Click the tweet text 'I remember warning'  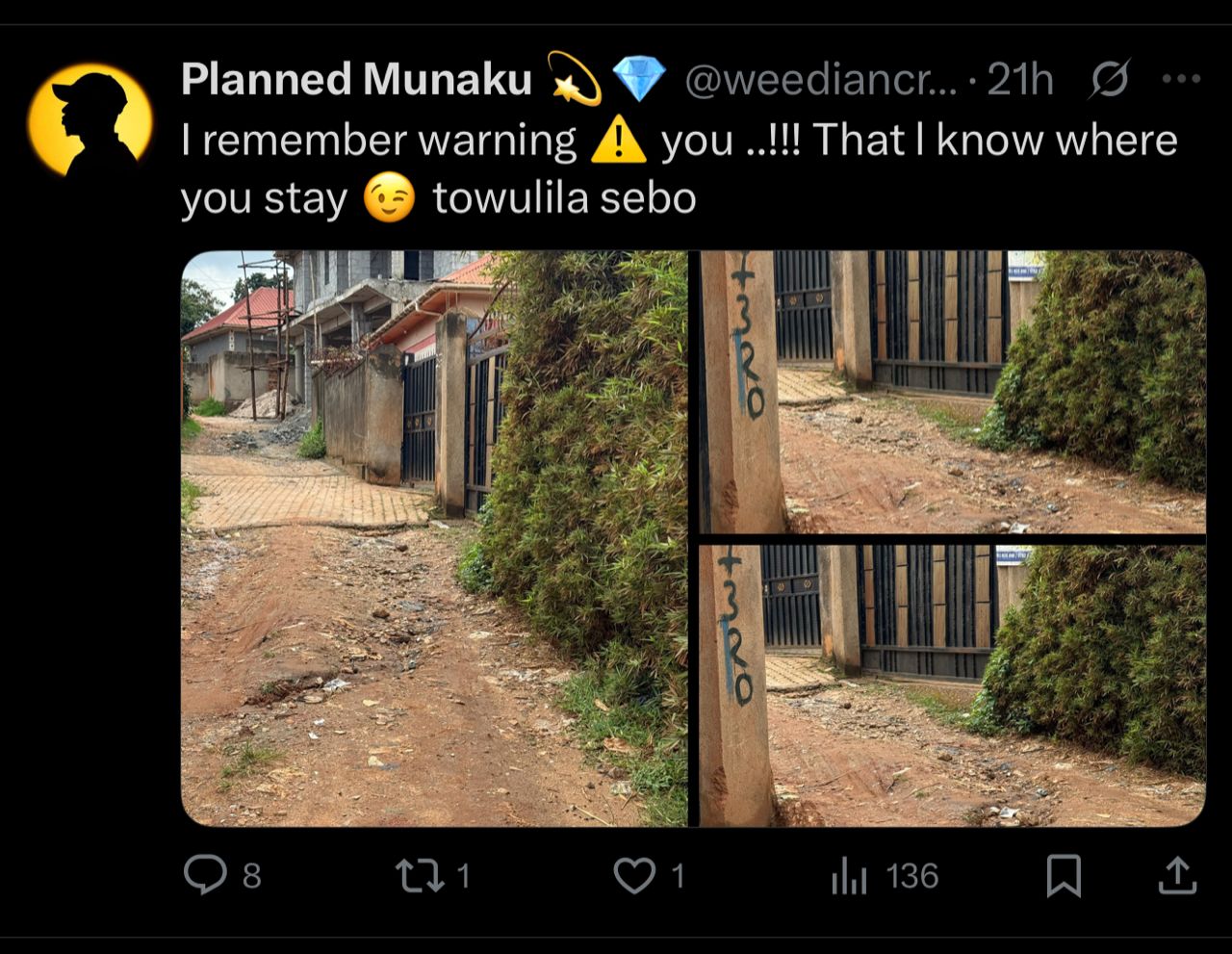point(379,141)
